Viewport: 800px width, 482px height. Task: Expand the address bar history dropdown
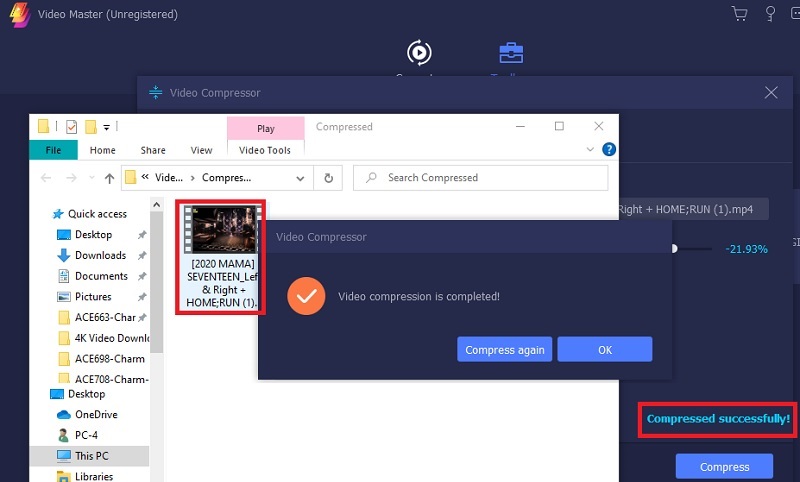(301, 178)
